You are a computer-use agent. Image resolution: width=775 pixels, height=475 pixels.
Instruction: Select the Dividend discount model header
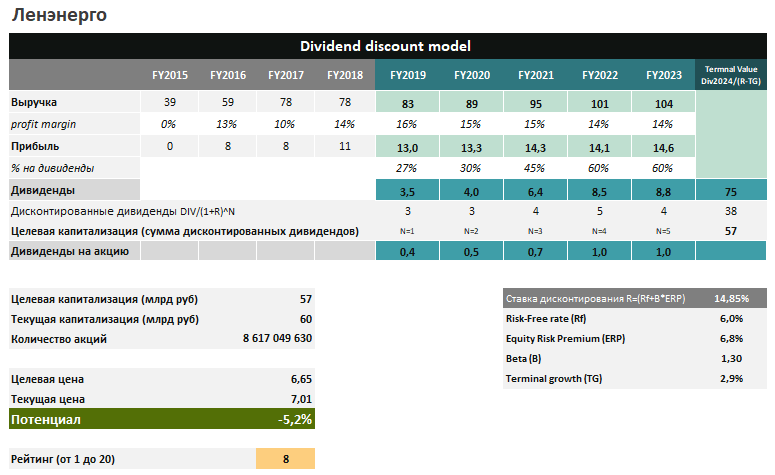click(385, 46)
